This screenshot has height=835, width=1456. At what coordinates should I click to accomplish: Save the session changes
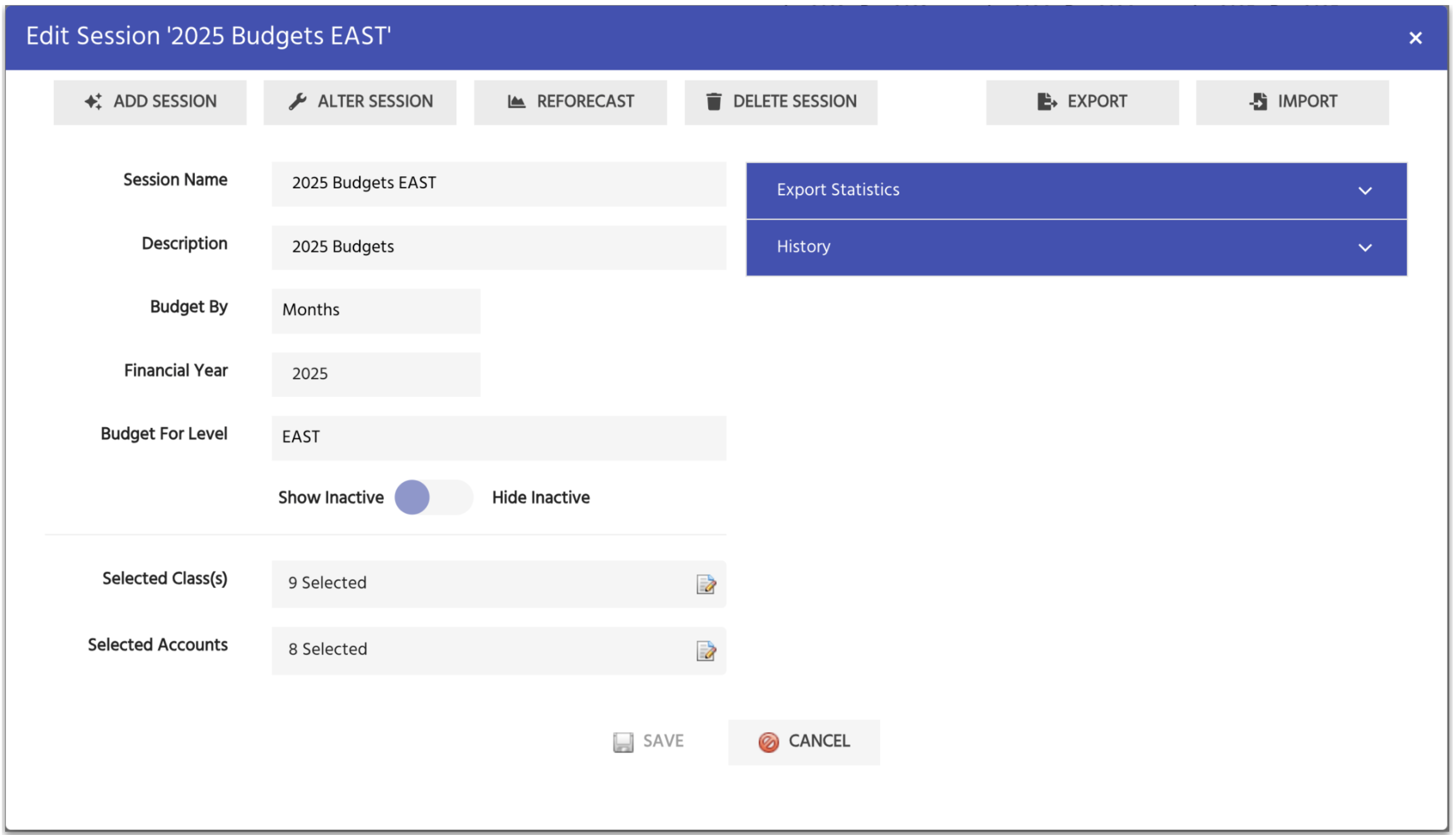pyautogui.click(x=649, y=741)
